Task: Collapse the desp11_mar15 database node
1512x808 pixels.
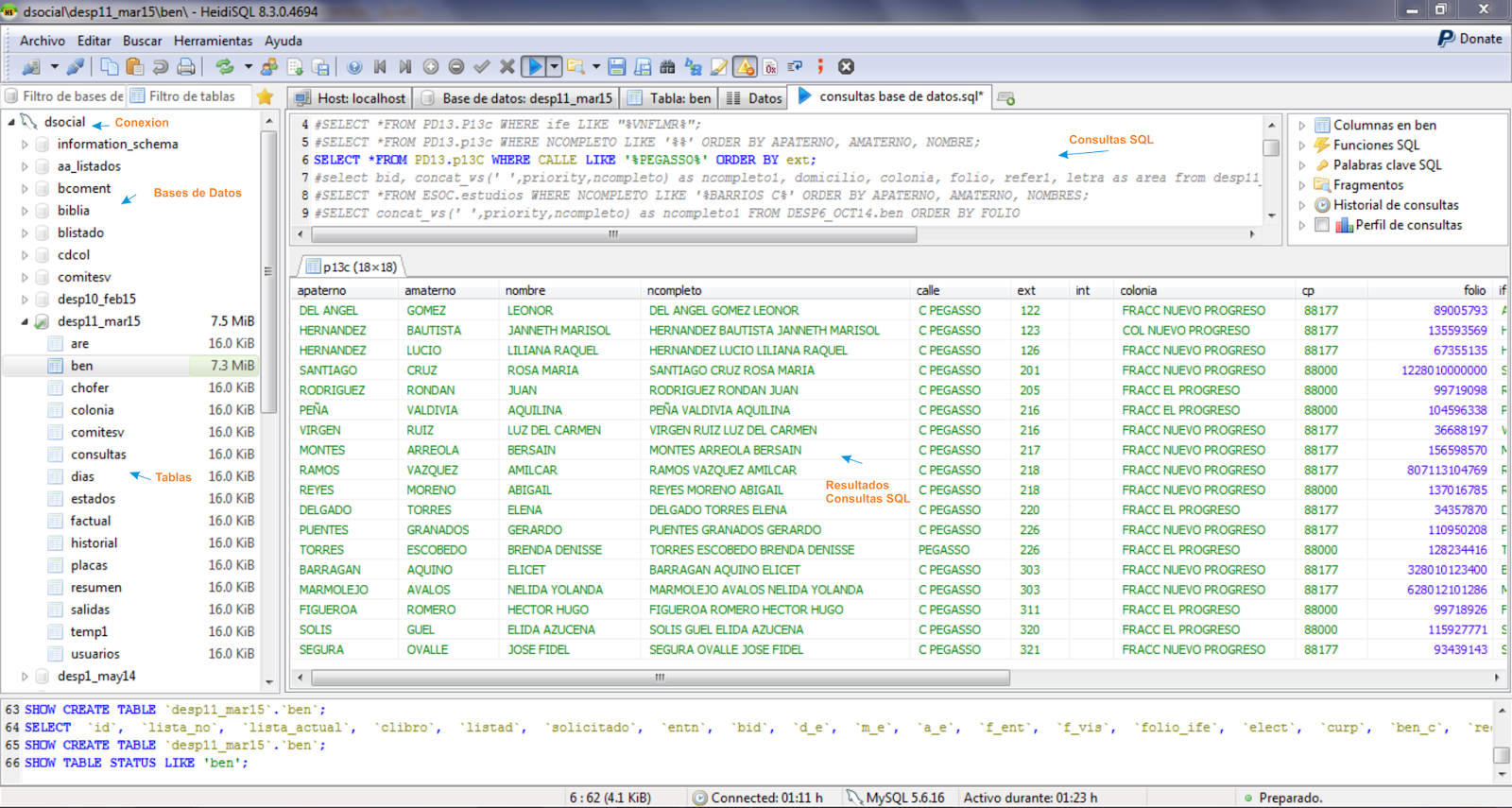Action: (25, 321)
